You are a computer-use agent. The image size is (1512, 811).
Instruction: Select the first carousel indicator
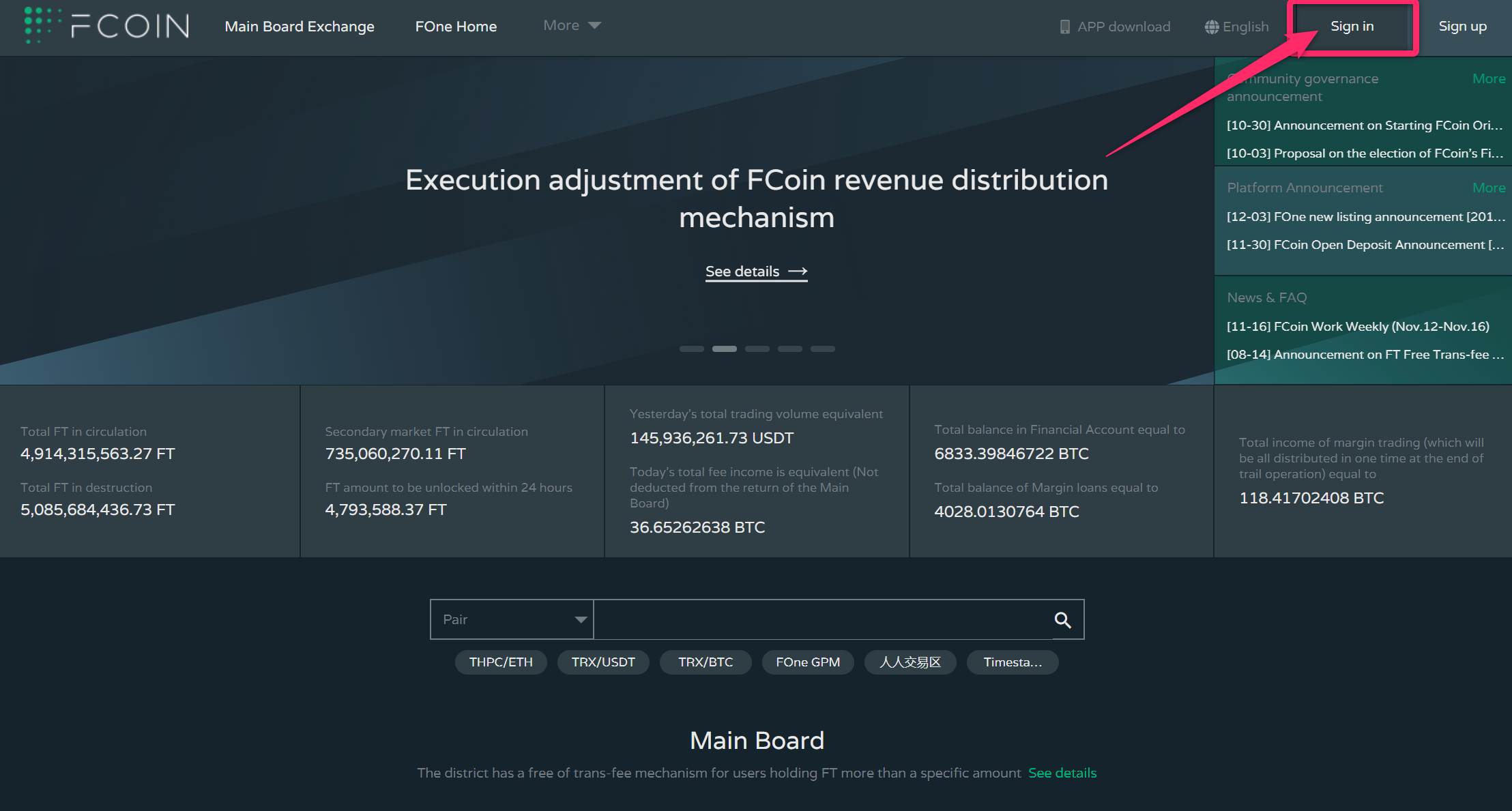(691, 349)
